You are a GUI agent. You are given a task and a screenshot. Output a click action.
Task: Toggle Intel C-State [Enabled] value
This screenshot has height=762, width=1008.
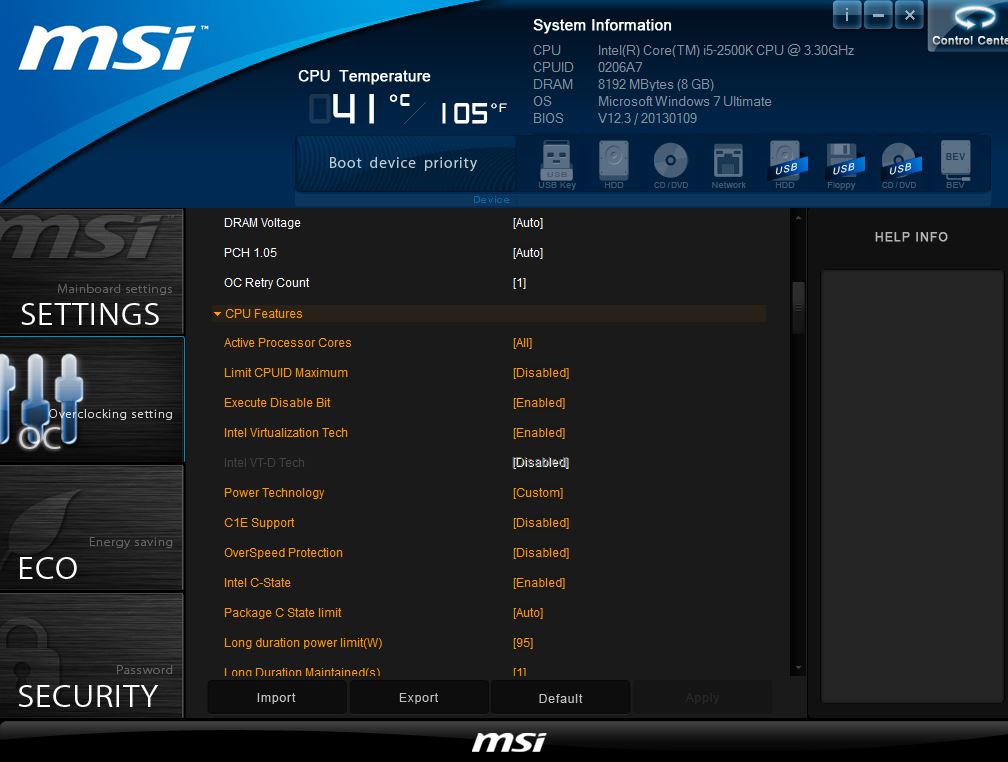point(539,583)
